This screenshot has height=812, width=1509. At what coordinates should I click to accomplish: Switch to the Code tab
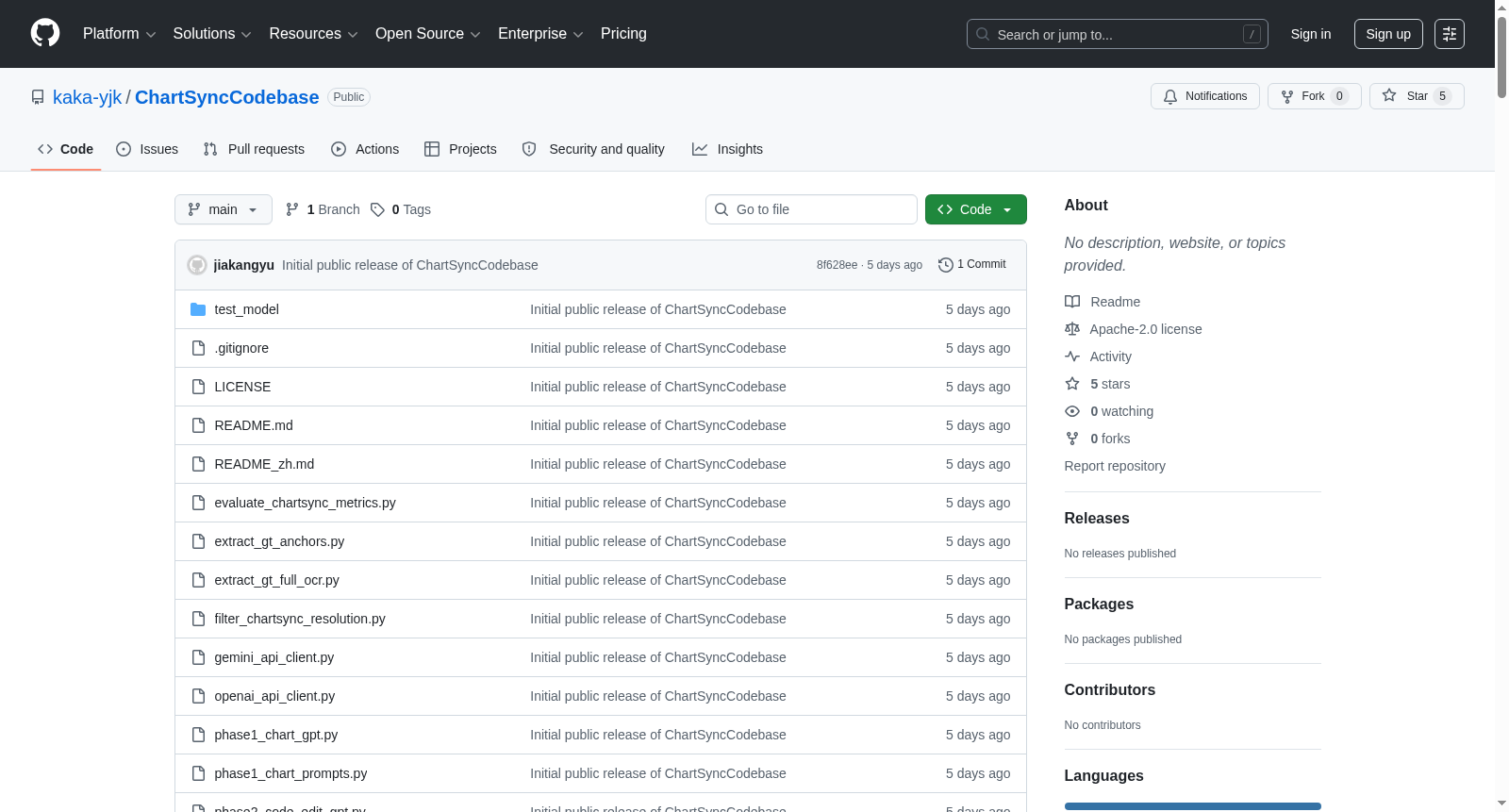(66, 149)
